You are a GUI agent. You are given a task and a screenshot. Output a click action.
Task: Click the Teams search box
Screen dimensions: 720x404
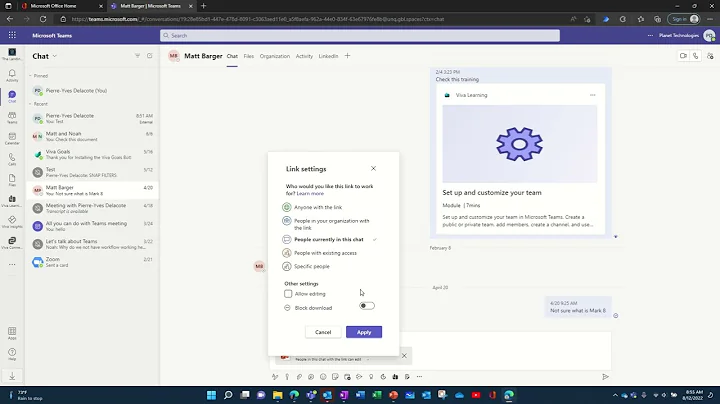(360, 35)
